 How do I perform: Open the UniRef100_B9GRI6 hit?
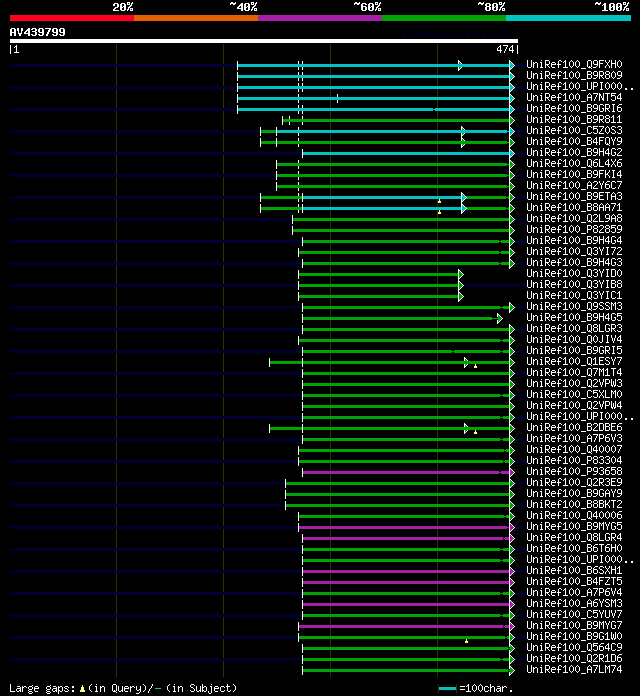[574, 108]
